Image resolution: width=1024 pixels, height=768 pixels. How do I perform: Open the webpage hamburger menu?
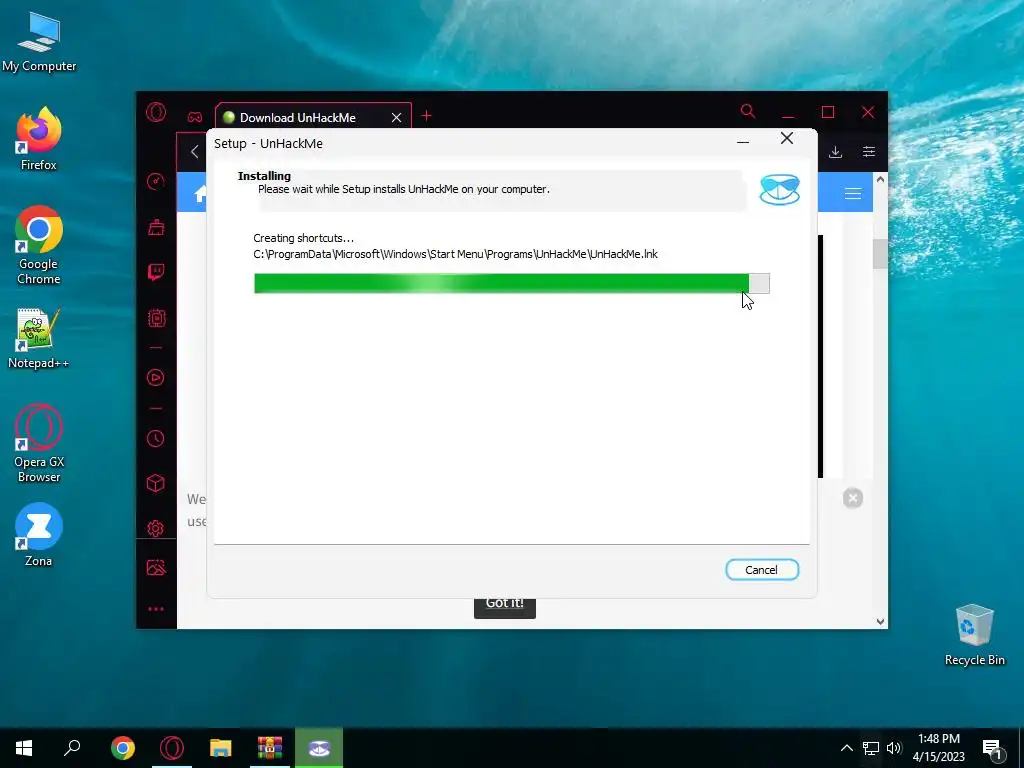pos(852,193)
